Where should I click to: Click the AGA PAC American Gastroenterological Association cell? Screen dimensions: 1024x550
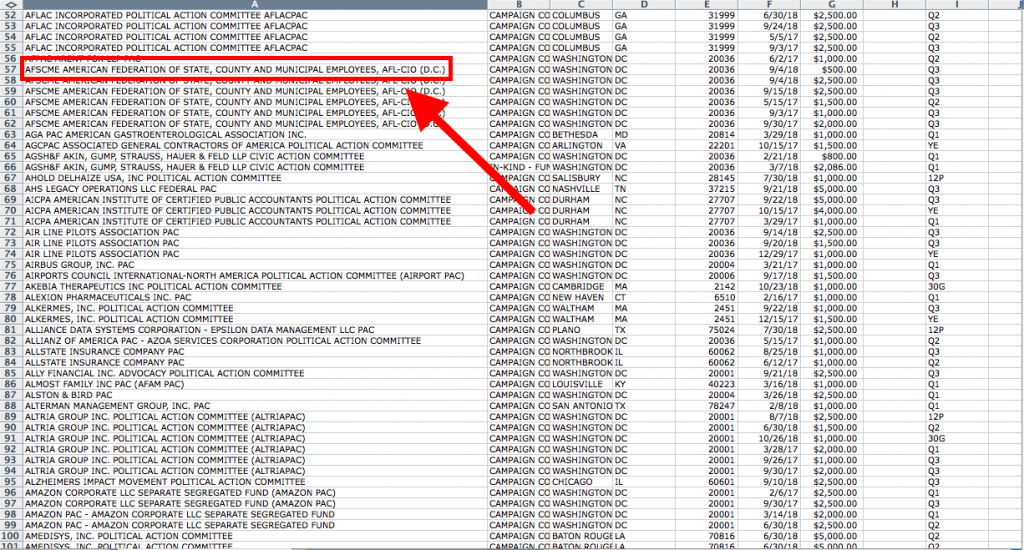[255, 135]
